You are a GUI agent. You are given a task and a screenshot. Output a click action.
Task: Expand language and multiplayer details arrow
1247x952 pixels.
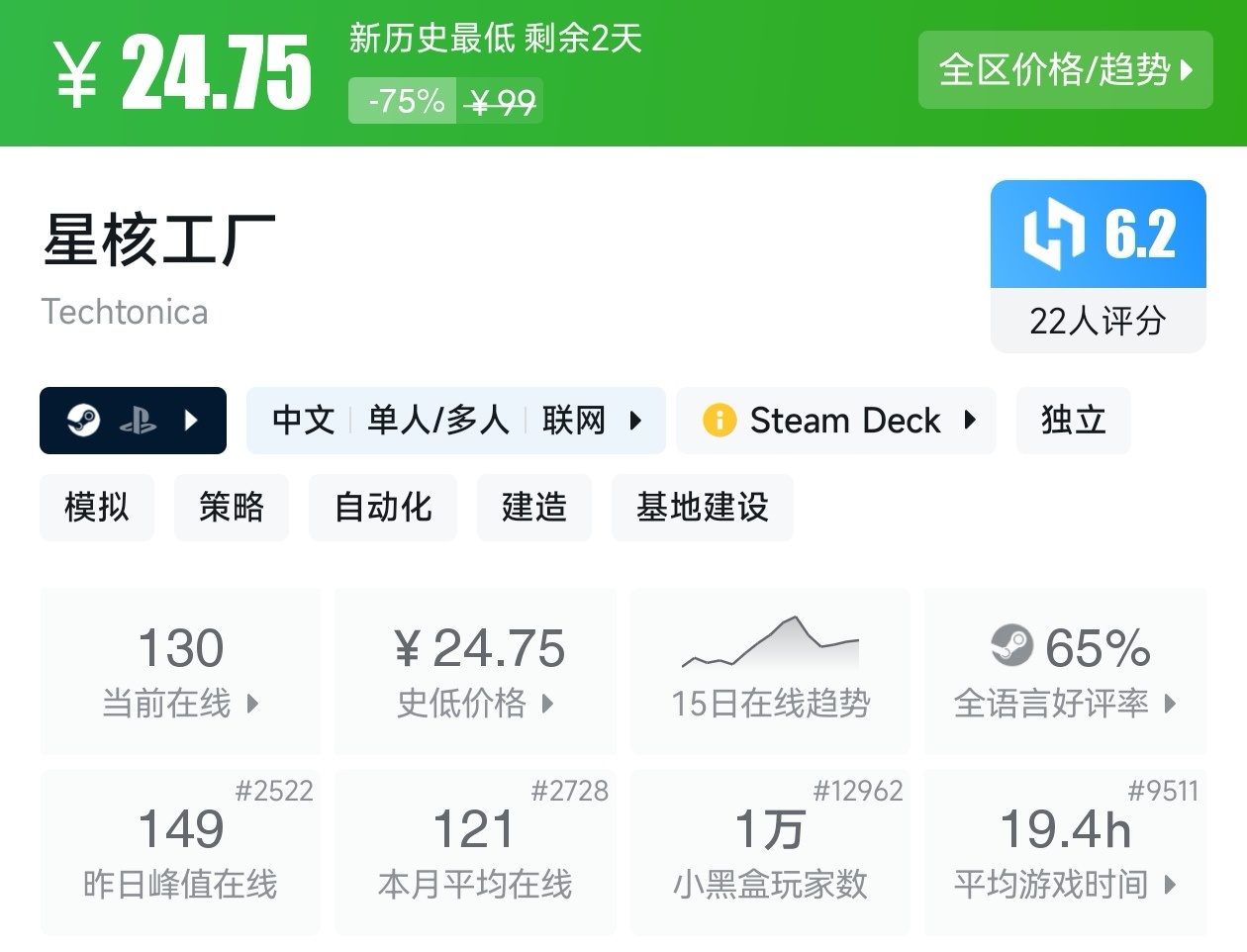pos(635,421)
